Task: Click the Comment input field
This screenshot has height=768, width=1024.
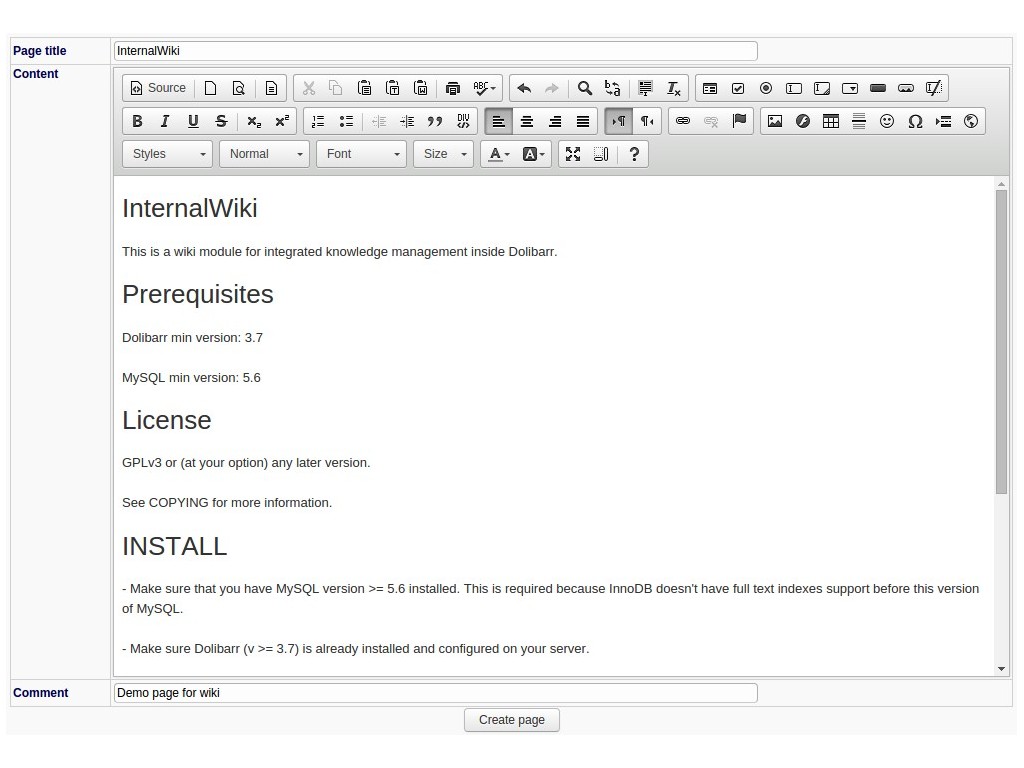Action: pyautogui.click(x=436, y=693)
